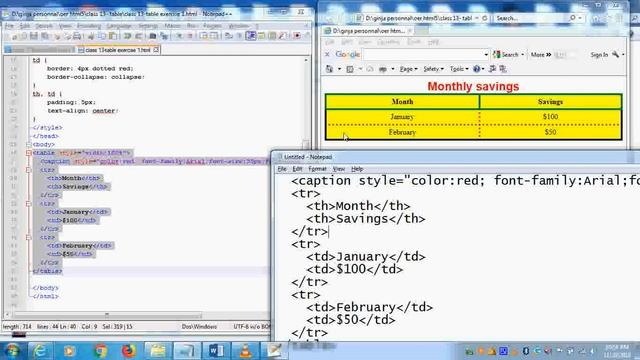Viewport: 640px width, 360px height.
Task: Click the $50 table cell in browser
Action: [550, 132]
